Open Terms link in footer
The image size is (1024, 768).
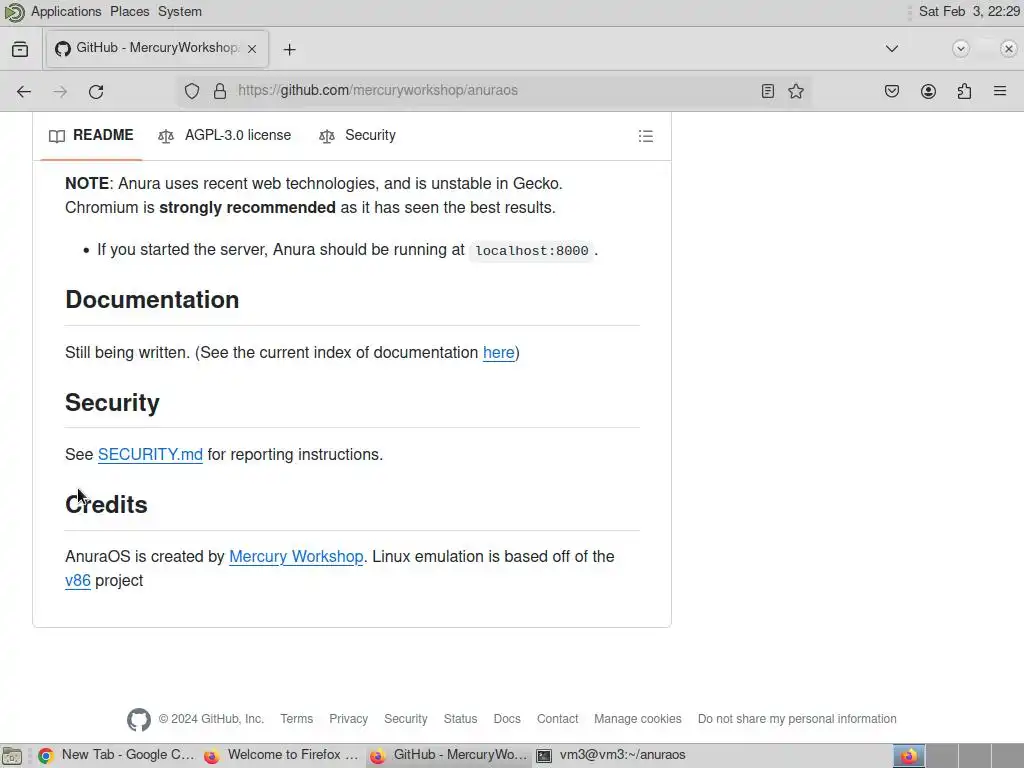click(x=296, y=719)
